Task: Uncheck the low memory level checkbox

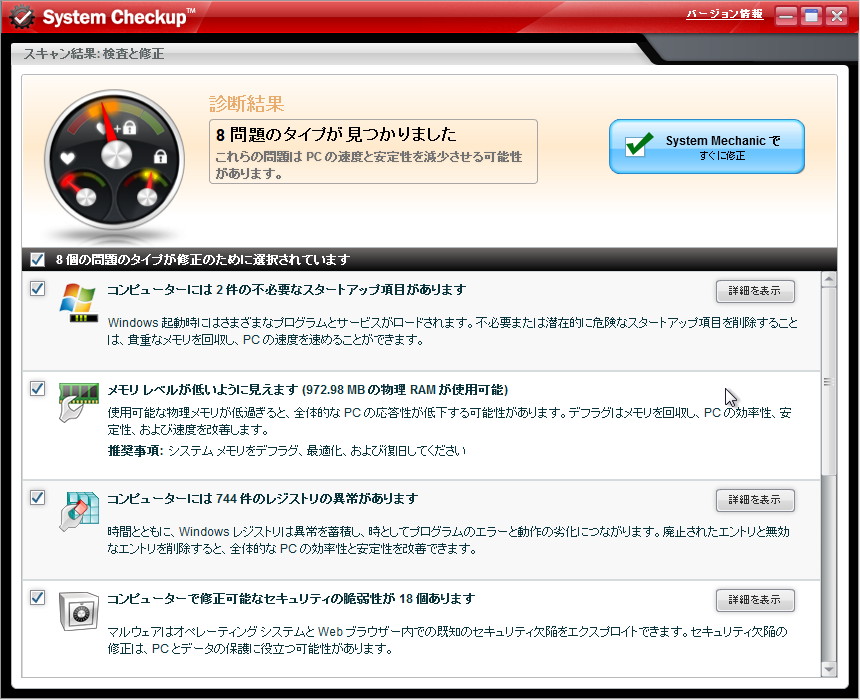Action: 37,389
